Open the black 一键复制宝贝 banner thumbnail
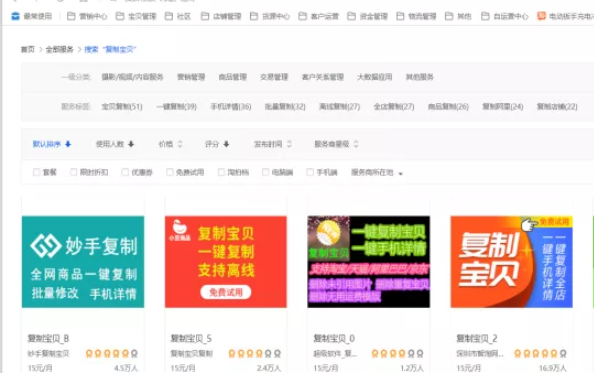Screen dimensions: 594x373 point(369,262)
